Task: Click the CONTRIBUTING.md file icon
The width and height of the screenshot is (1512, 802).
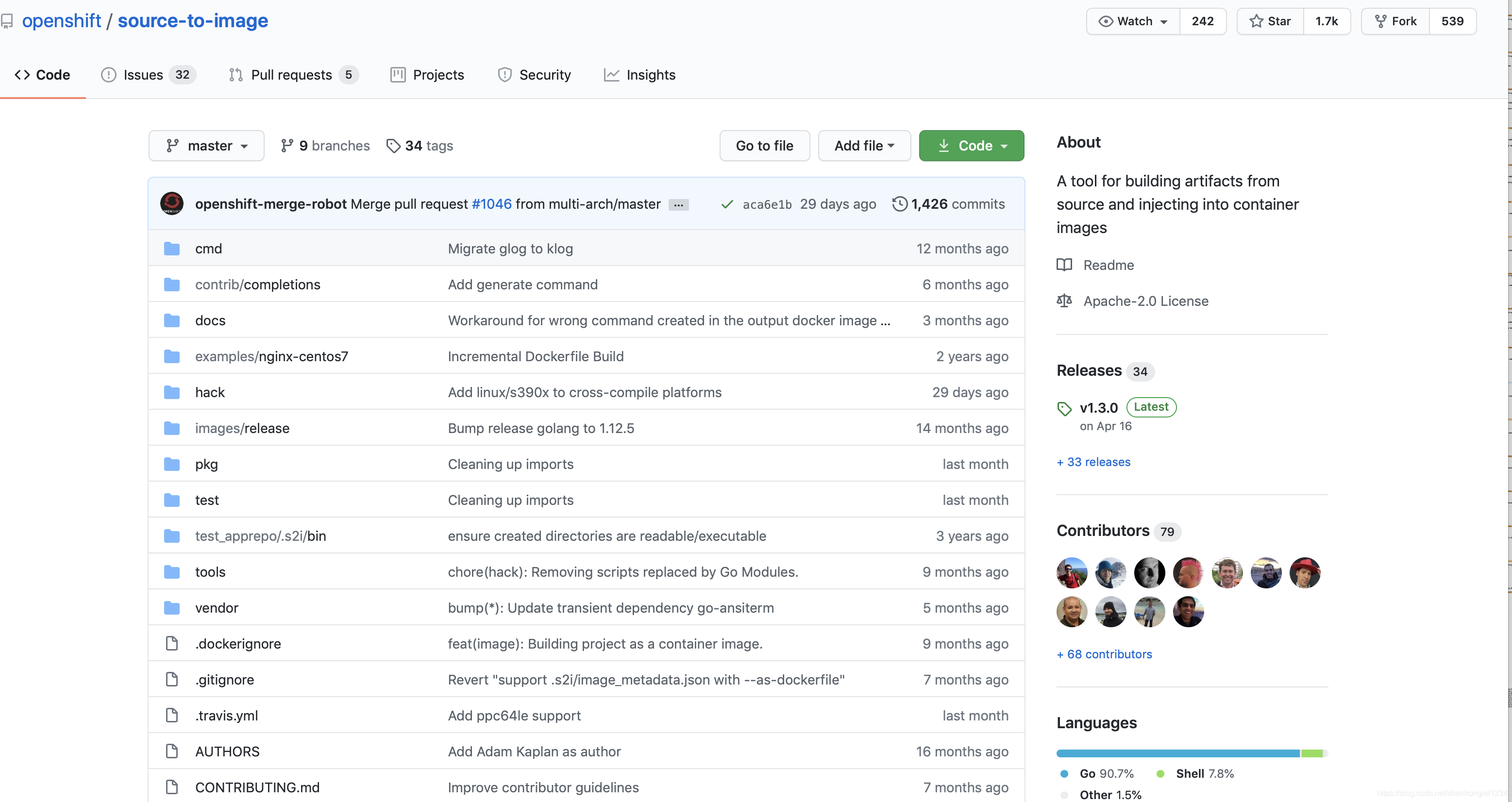Action: 171,787
